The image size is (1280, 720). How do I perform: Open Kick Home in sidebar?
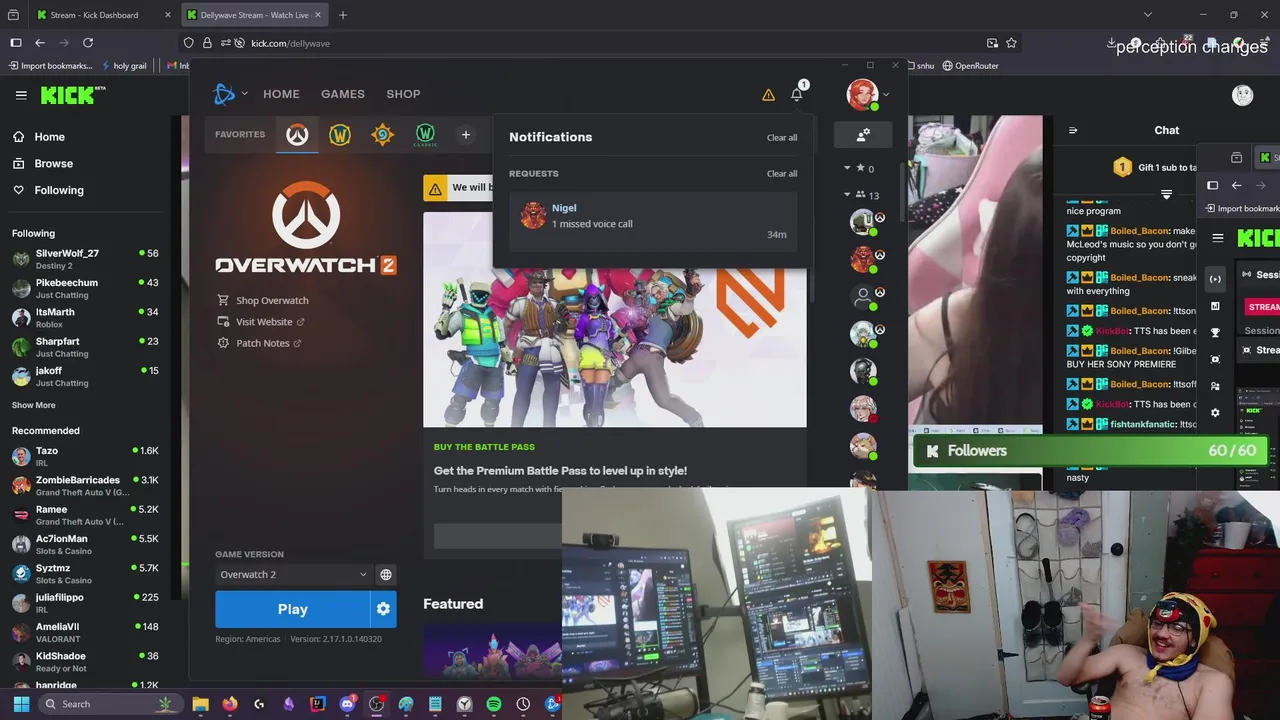coord(50,137)
